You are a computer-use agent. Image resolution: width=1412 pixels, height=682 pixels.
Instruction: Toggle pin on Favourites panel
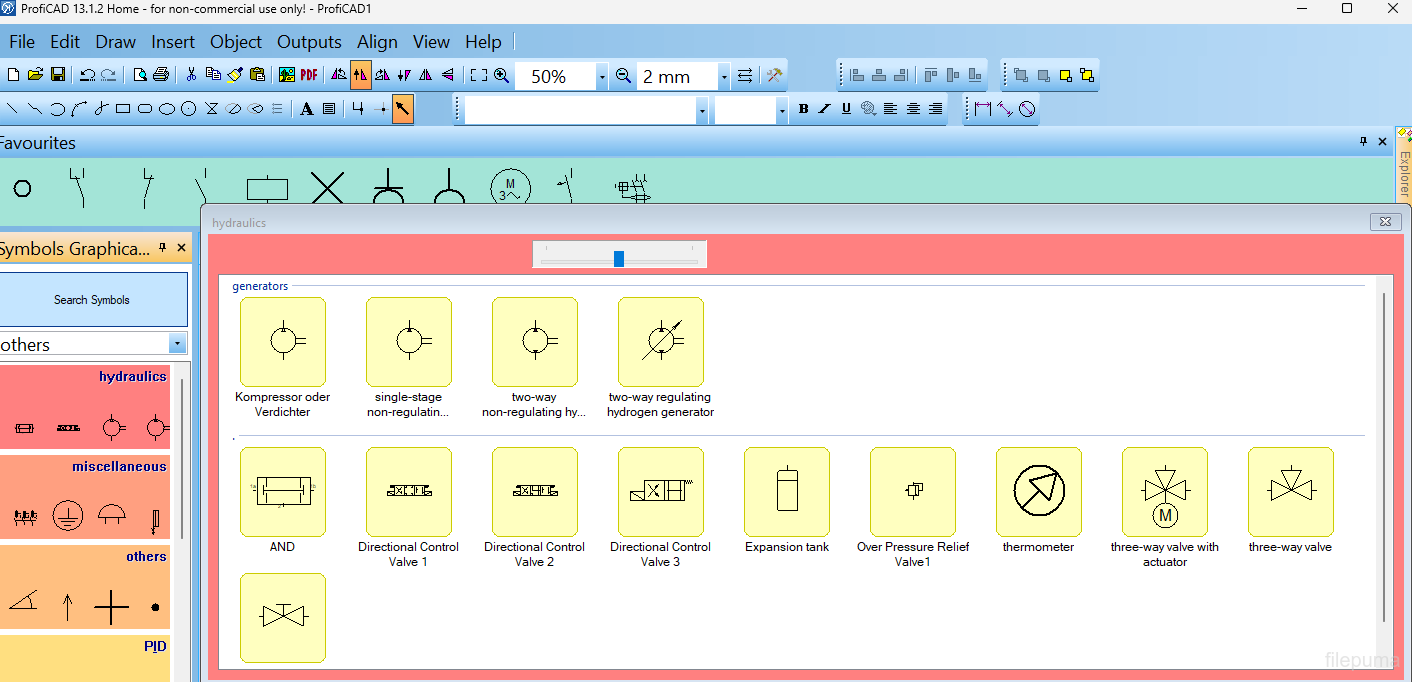(1363, 142)
